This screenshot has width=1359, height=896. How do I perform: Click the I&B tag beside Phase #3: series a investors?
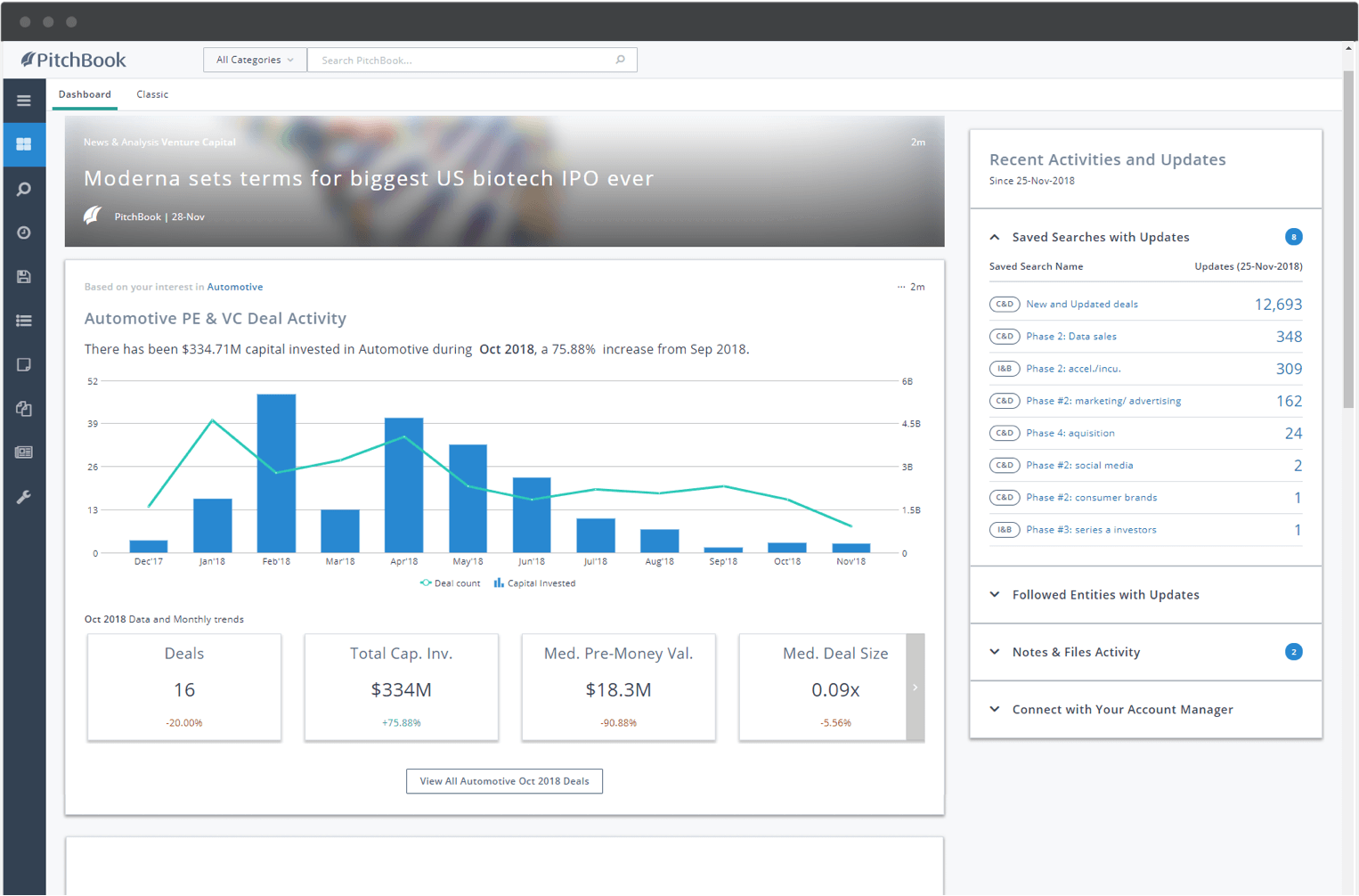[1005, 530]
